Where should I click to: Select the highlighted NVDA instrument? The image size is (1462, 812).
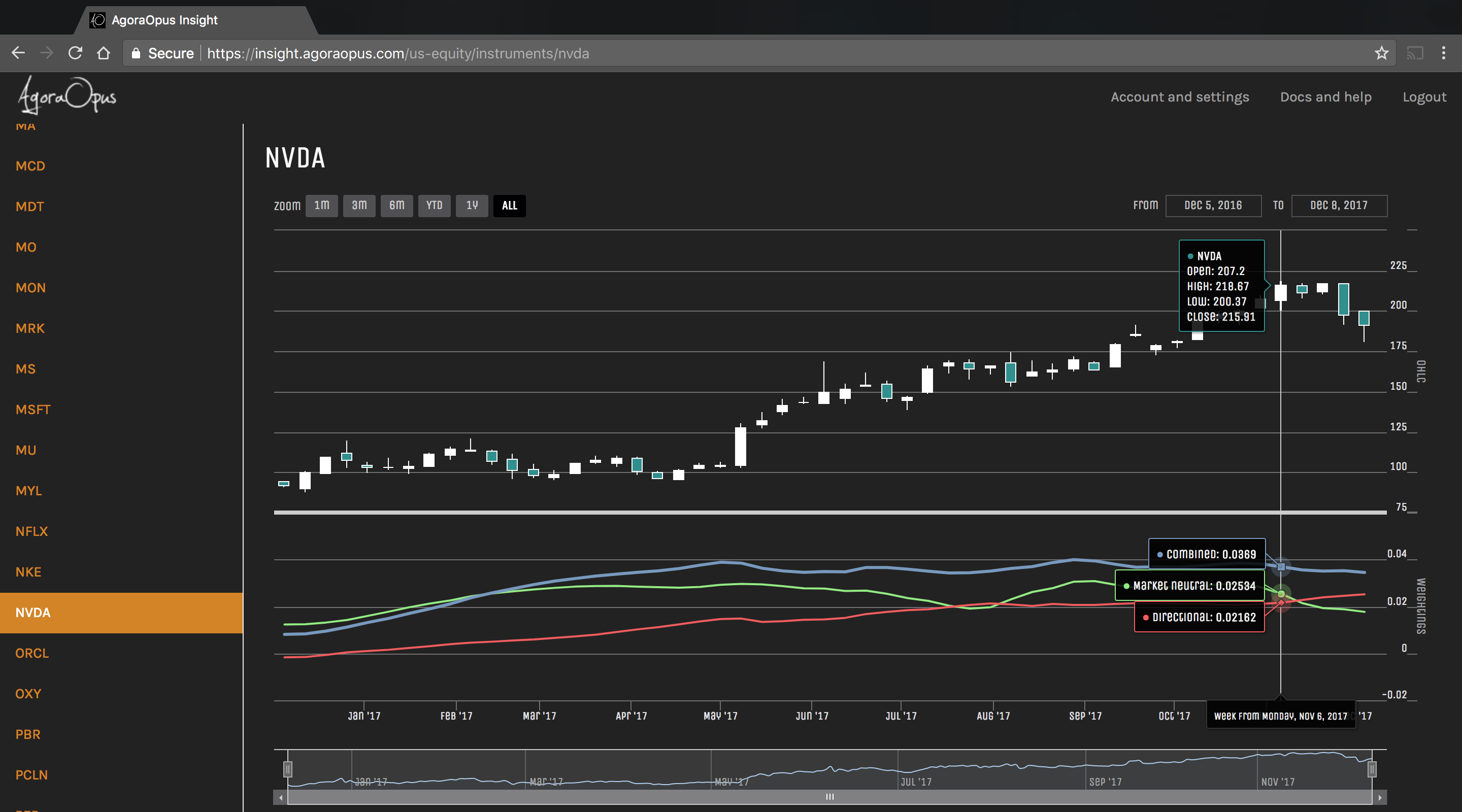(x=121, y=612)
